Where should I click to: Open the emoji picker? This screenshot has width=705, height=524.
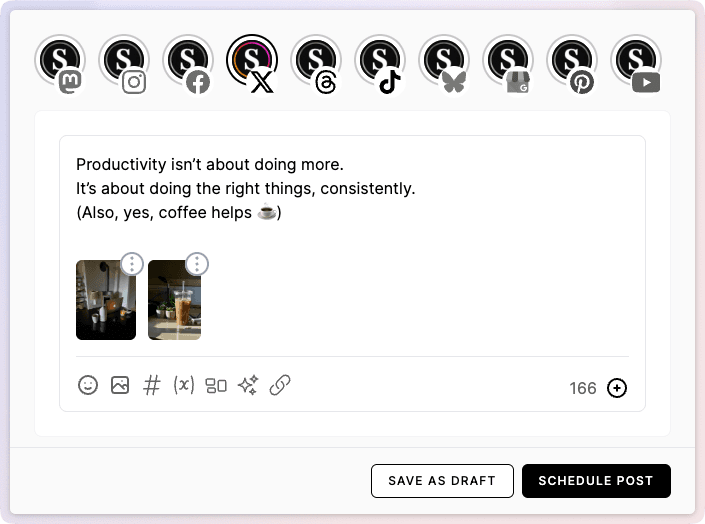tap(88, 385)
